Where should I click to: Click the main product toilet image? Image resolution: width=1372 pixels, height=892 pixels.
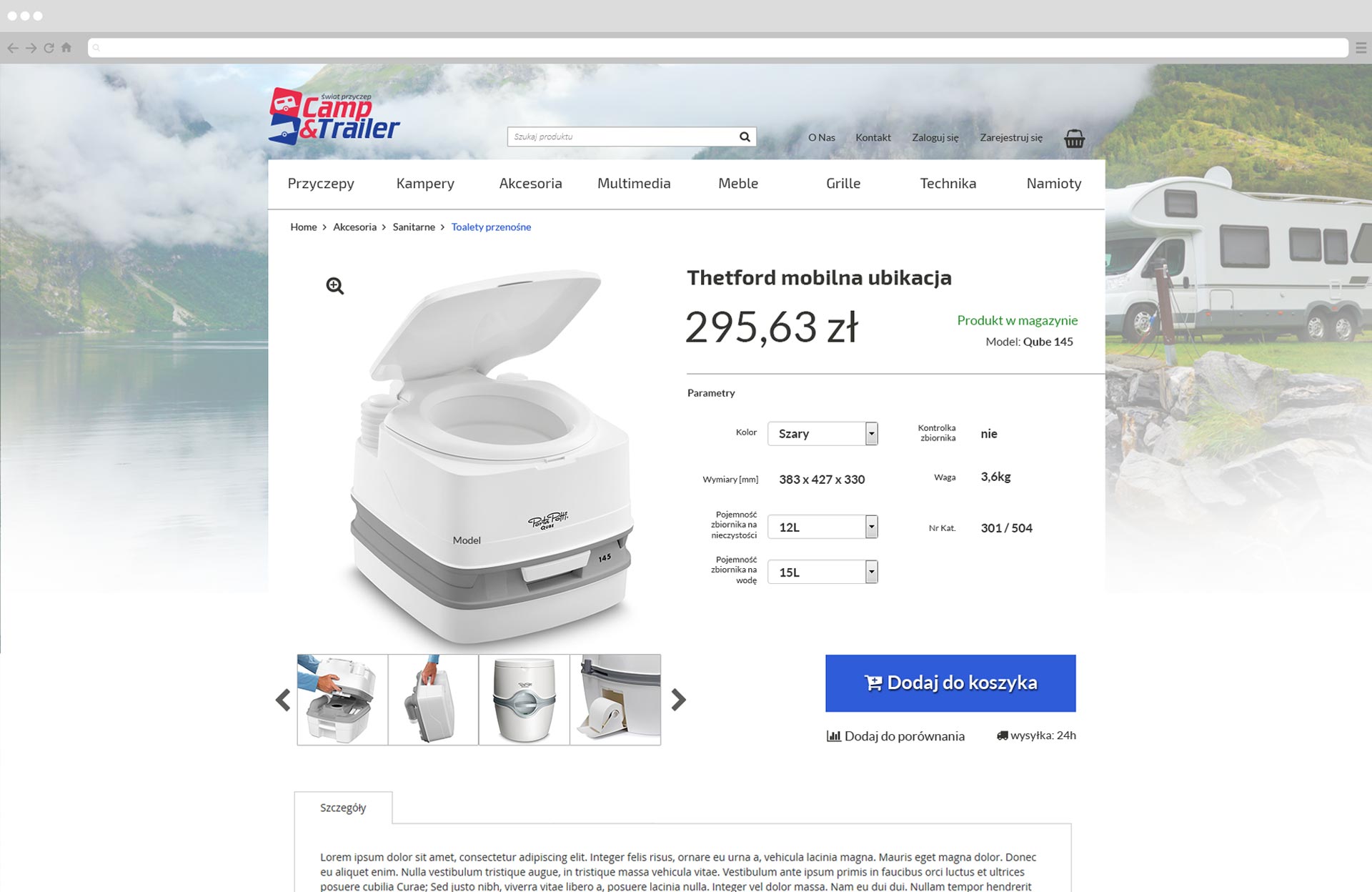493,457
